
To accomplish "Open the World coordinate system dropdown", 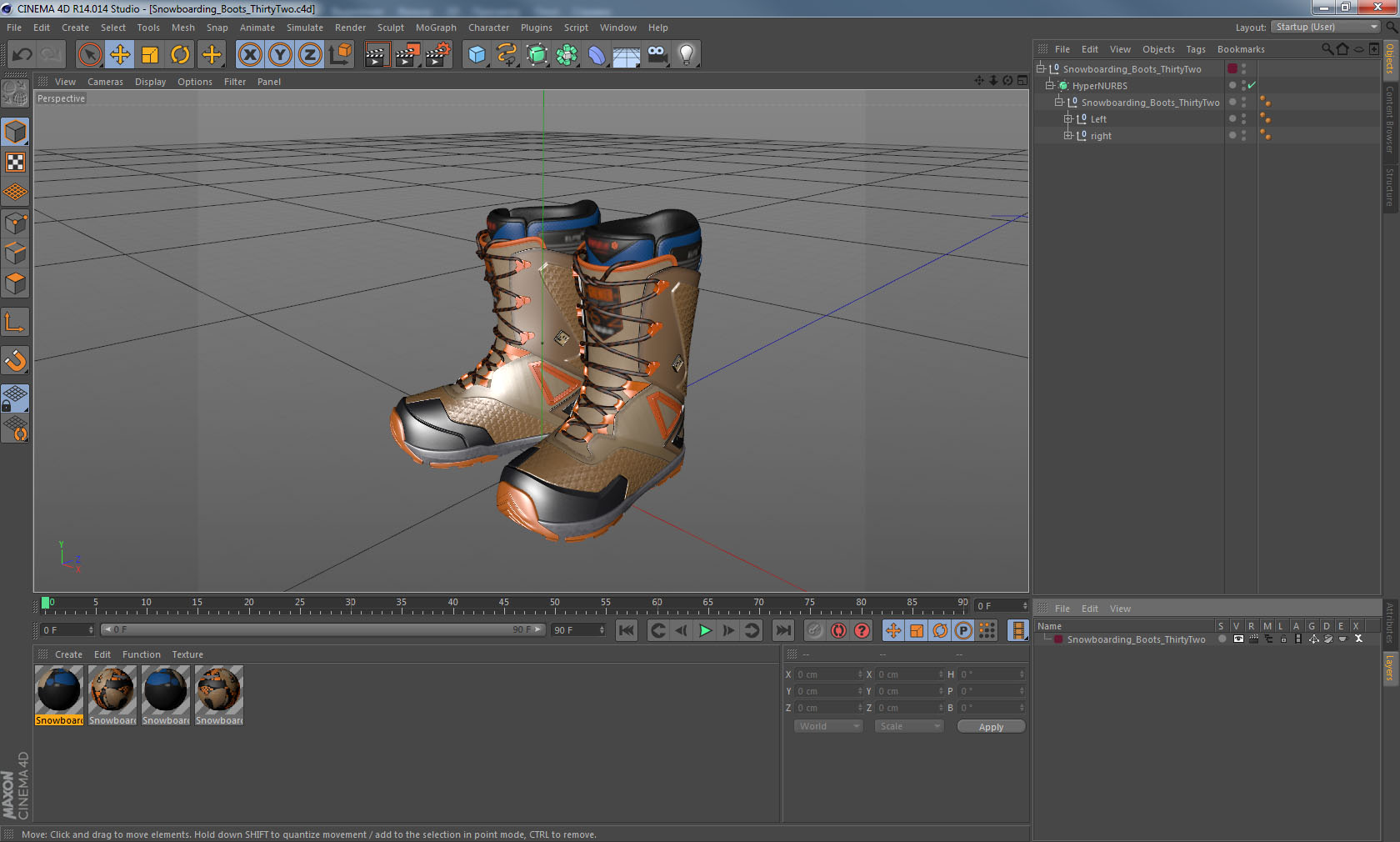I will click(x=828, y=726).
